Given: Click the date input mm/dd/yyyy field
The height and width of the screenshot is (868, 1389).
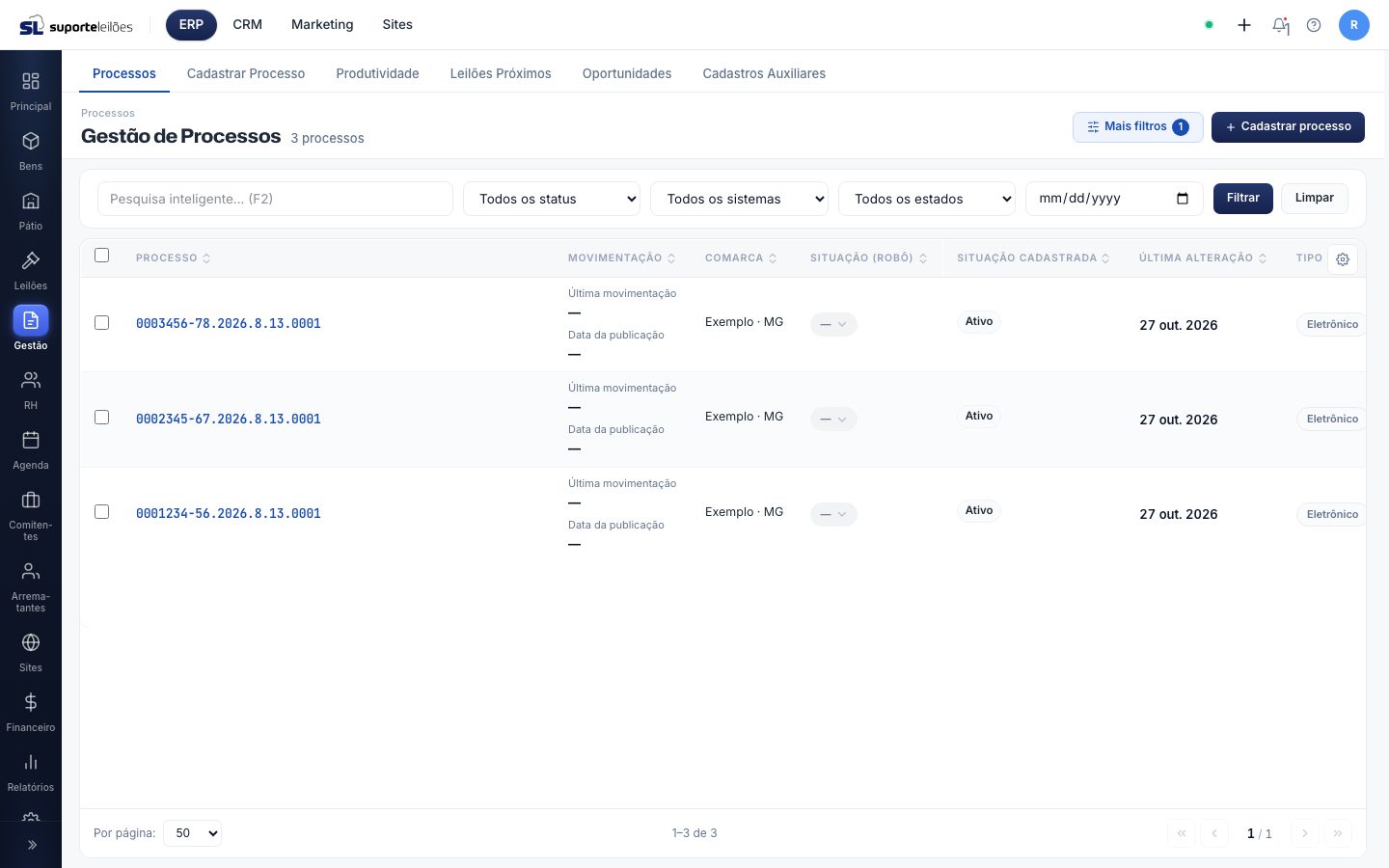Looking at the screenshot, I should [1114, 199].
